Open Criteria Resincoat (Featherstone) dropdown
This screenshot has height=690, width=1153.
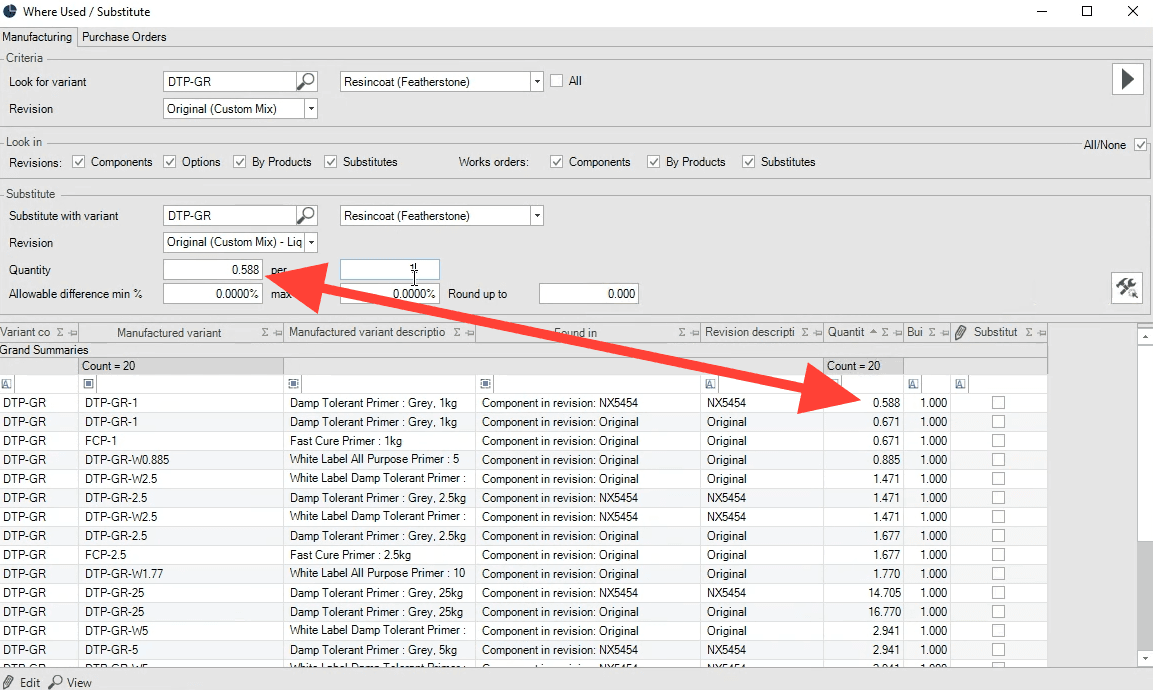click(538, 82)
